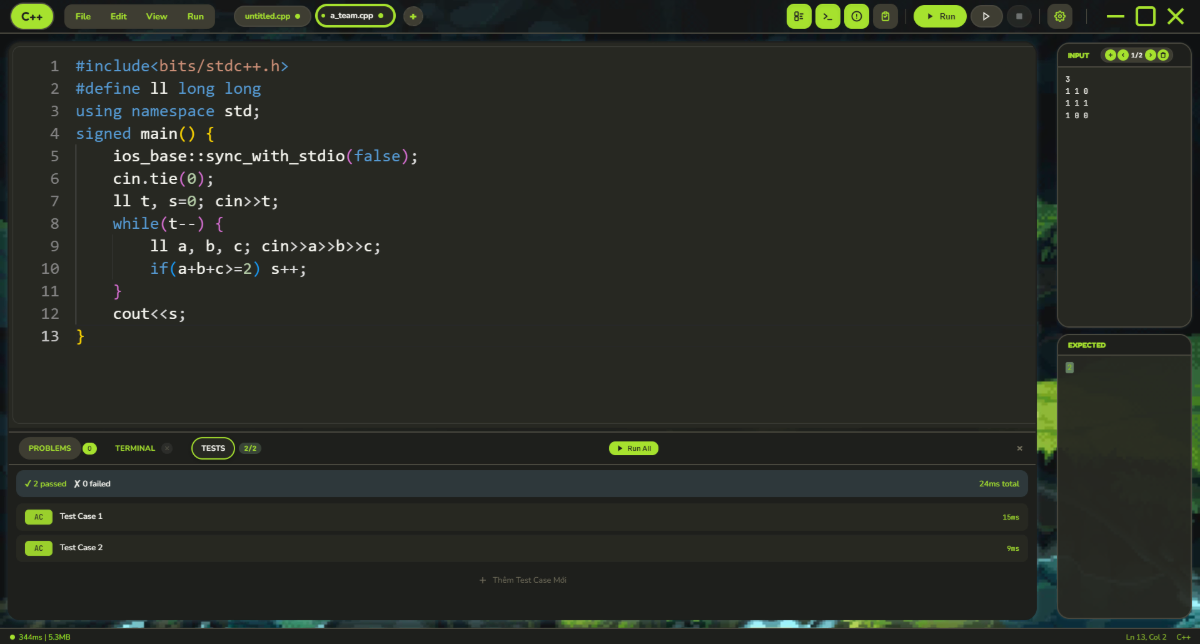Click the C++ logo badge top left
This screenshot has width=1200, height=644.
point(31,16)
